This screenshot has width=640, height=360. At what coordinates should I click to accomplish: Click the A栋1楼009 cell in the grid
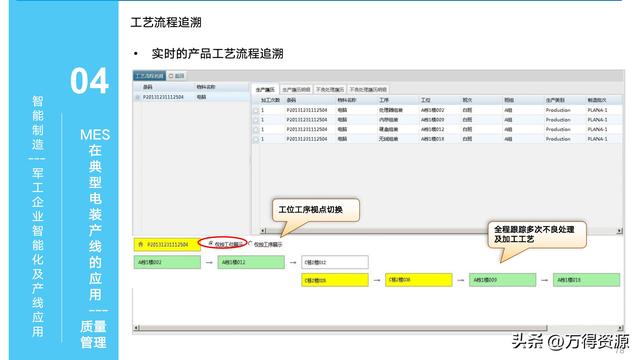point(432,120)
